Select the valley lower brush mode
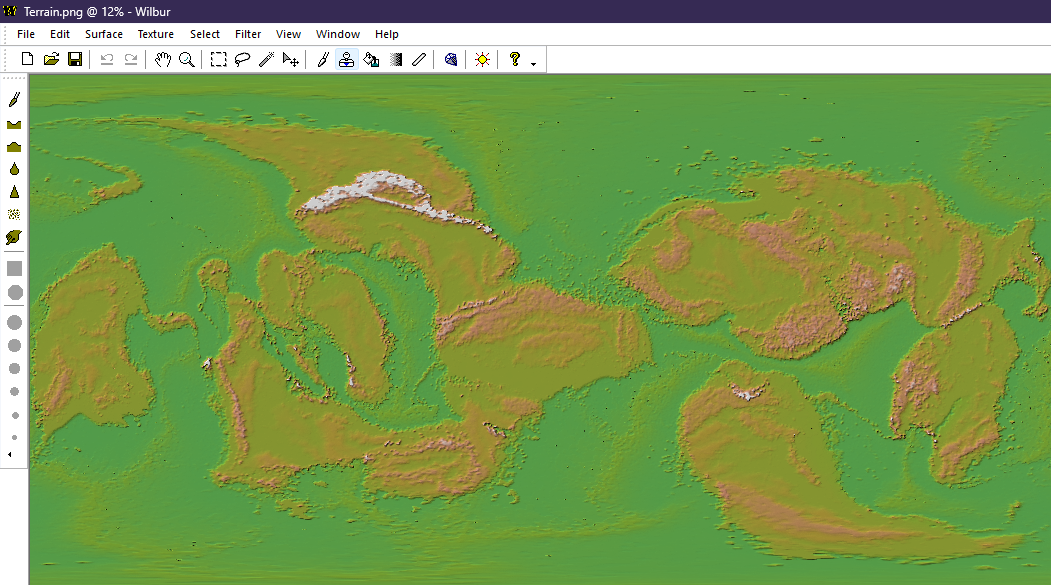 pyautogui.click(x=14, y=124)
